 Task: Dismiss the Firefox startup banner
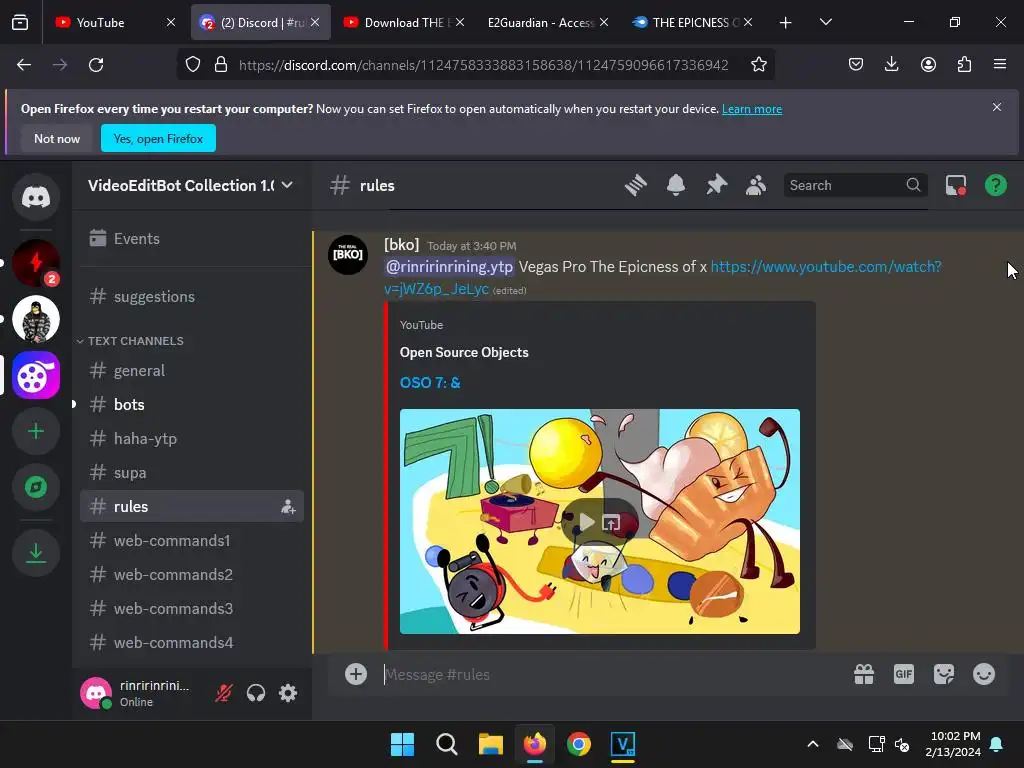[x=997, y=107]
